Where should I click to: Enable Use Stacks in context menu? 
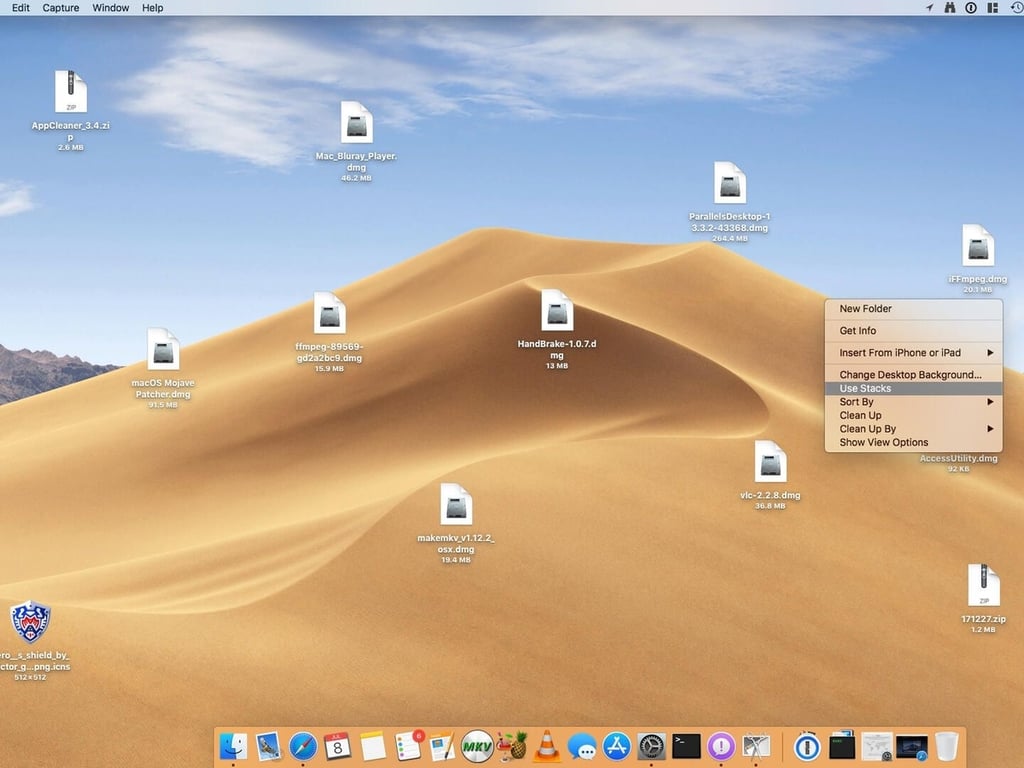pos(913,389)
